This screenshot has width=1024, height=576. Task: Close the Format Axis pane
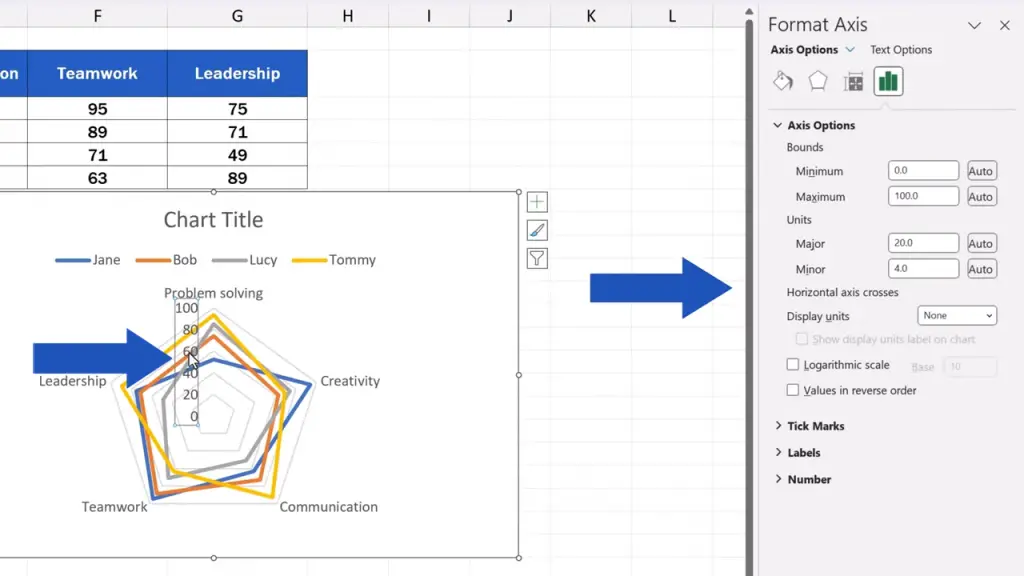[x=1004, y=25]
